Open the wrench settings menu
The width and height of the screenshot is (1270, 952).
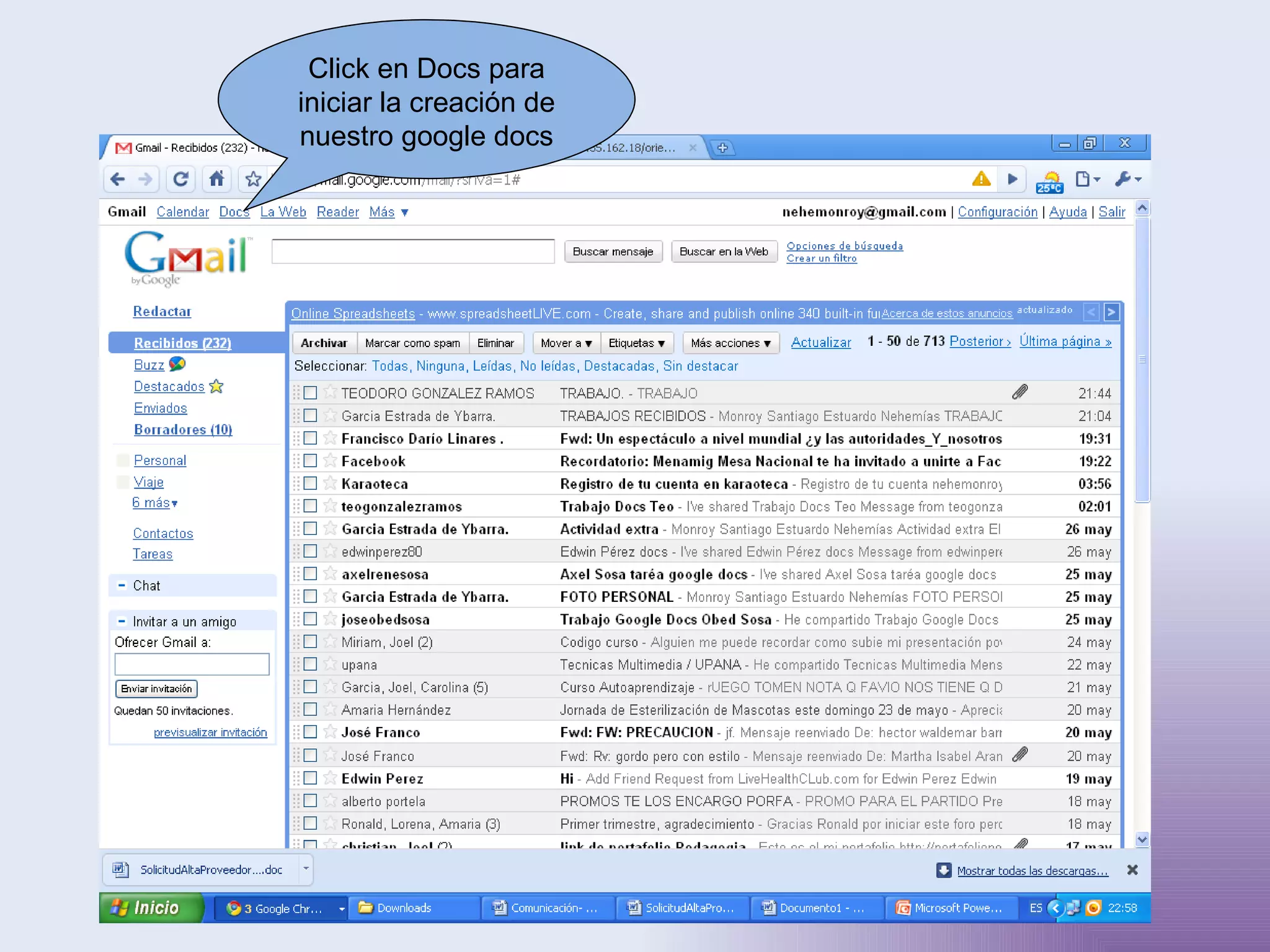point(1128,179)
